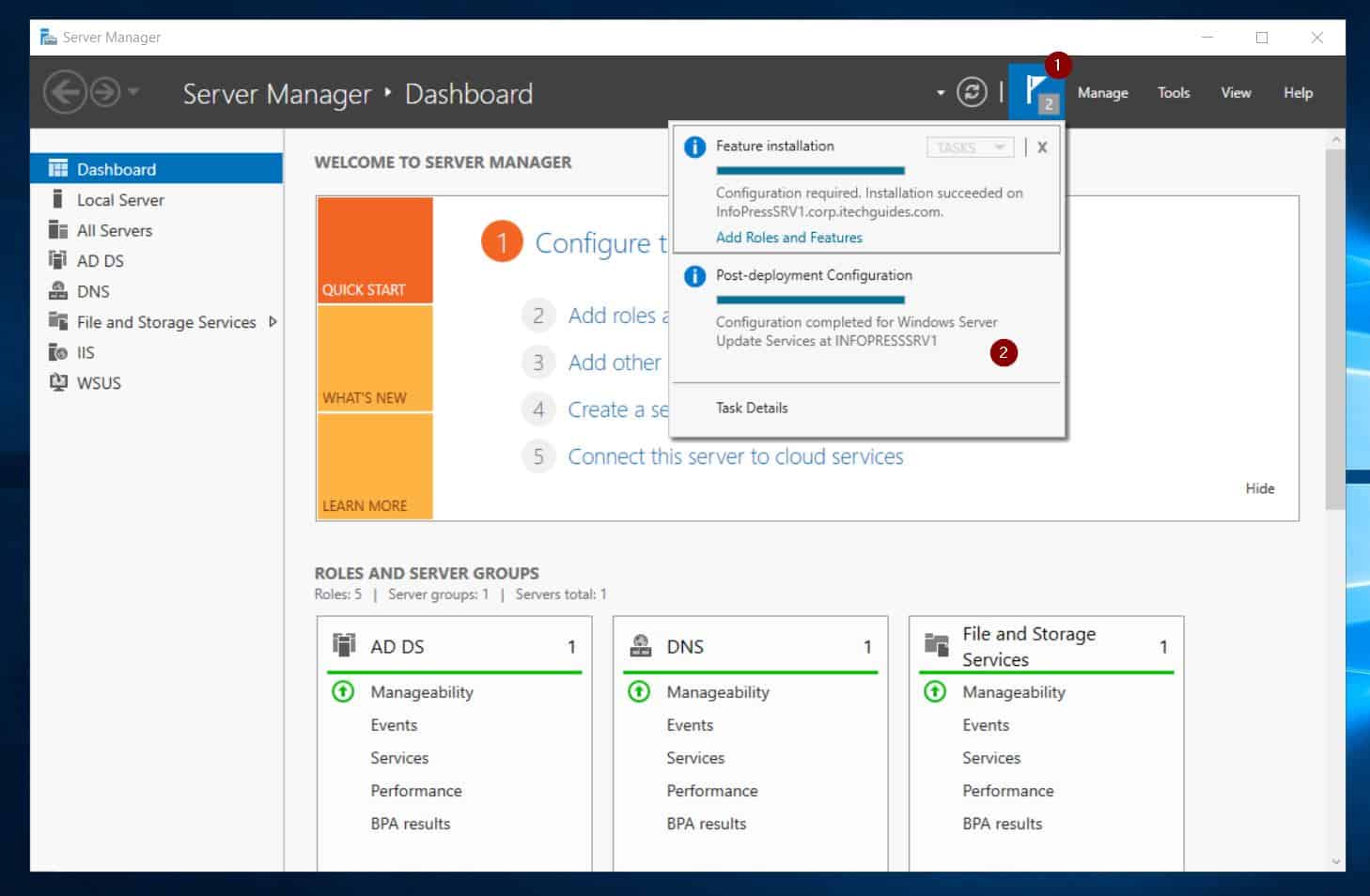Click the Server Manager title bar icon
The image size is (1370, 896).
tap(49, 38)
